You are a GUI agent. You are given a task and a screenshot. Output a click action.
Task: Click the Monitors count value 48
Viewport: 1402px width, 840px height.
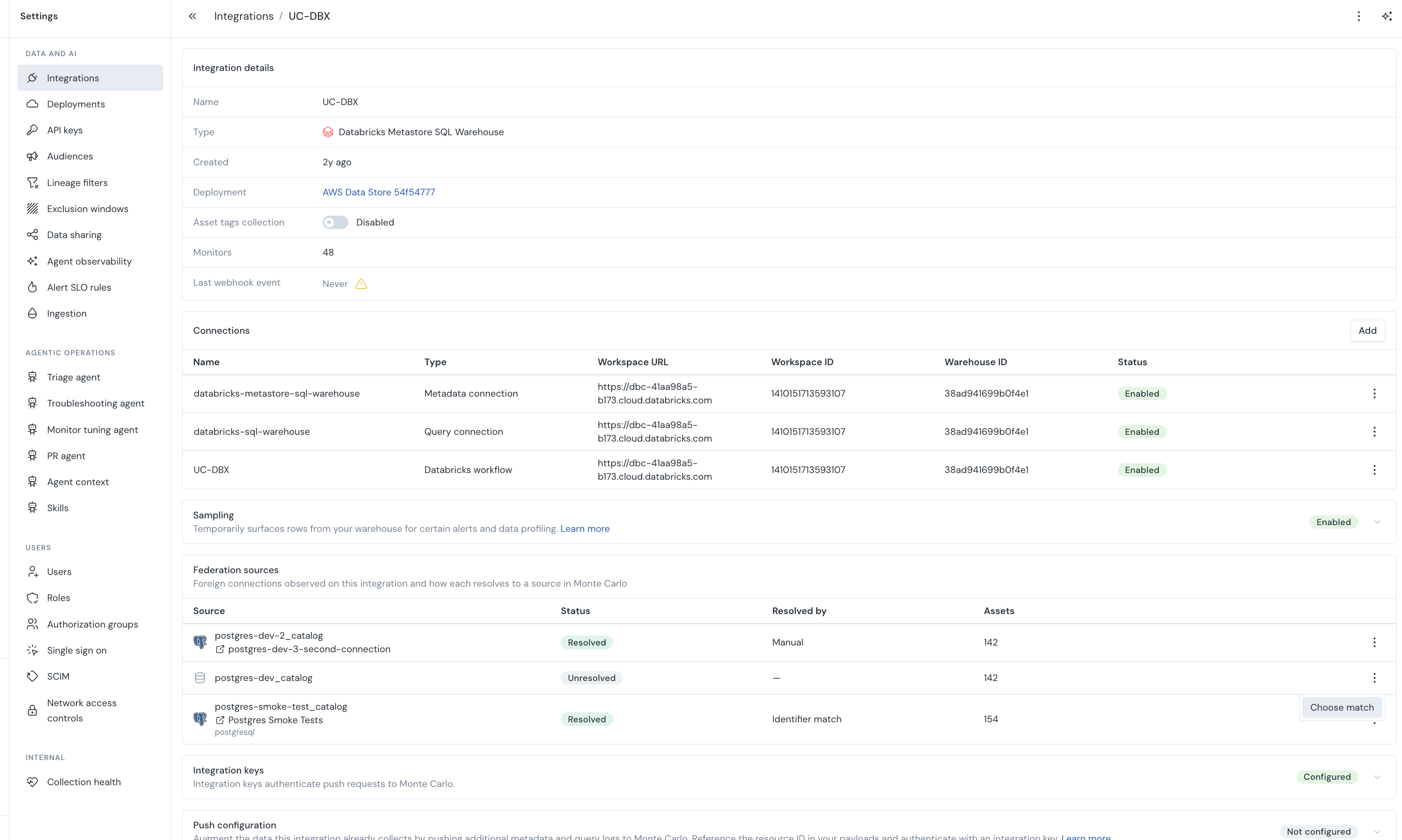(x=328, y=252)
